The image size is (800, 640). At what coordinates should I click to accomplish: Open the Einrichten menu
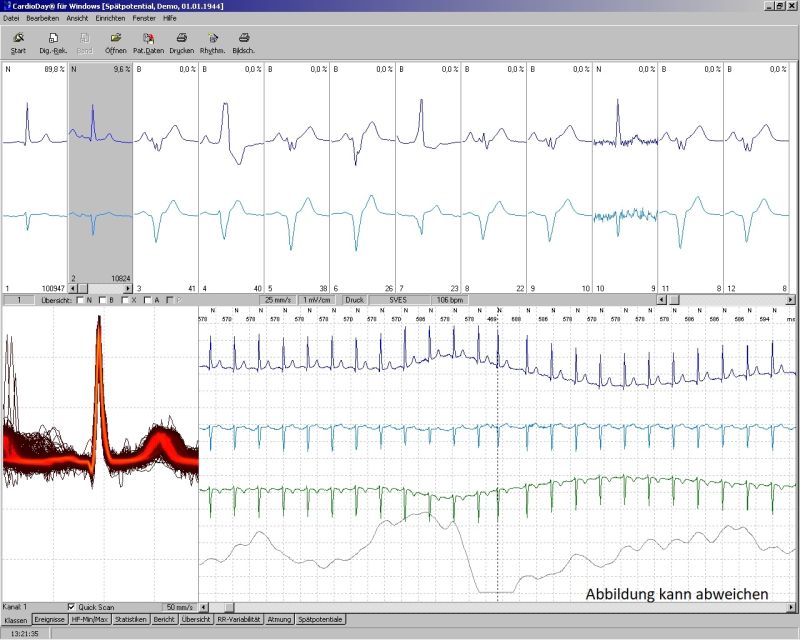coord(110,19)
